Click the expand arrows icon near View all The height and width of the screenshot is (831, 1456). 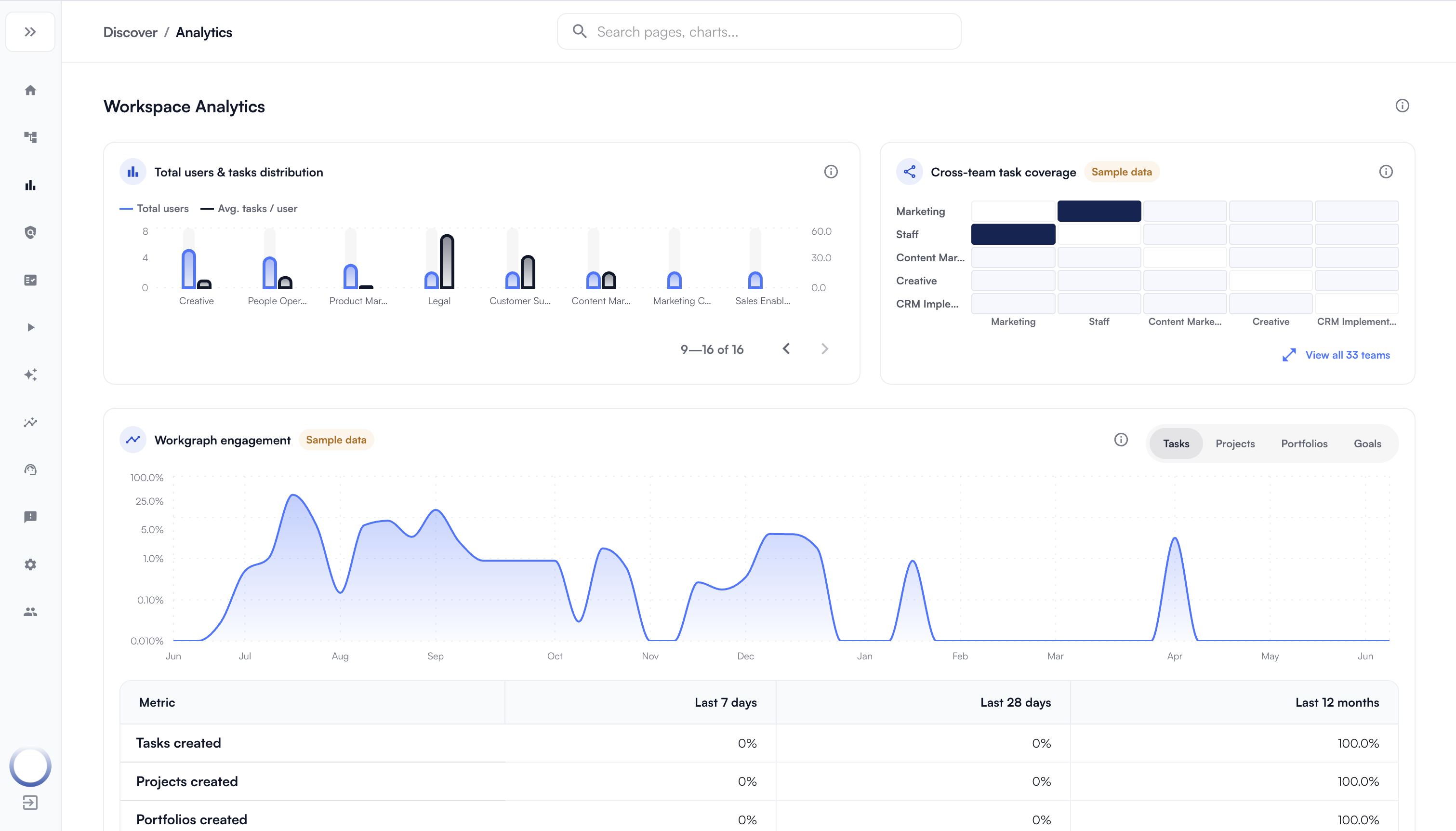coord(1289,355)
